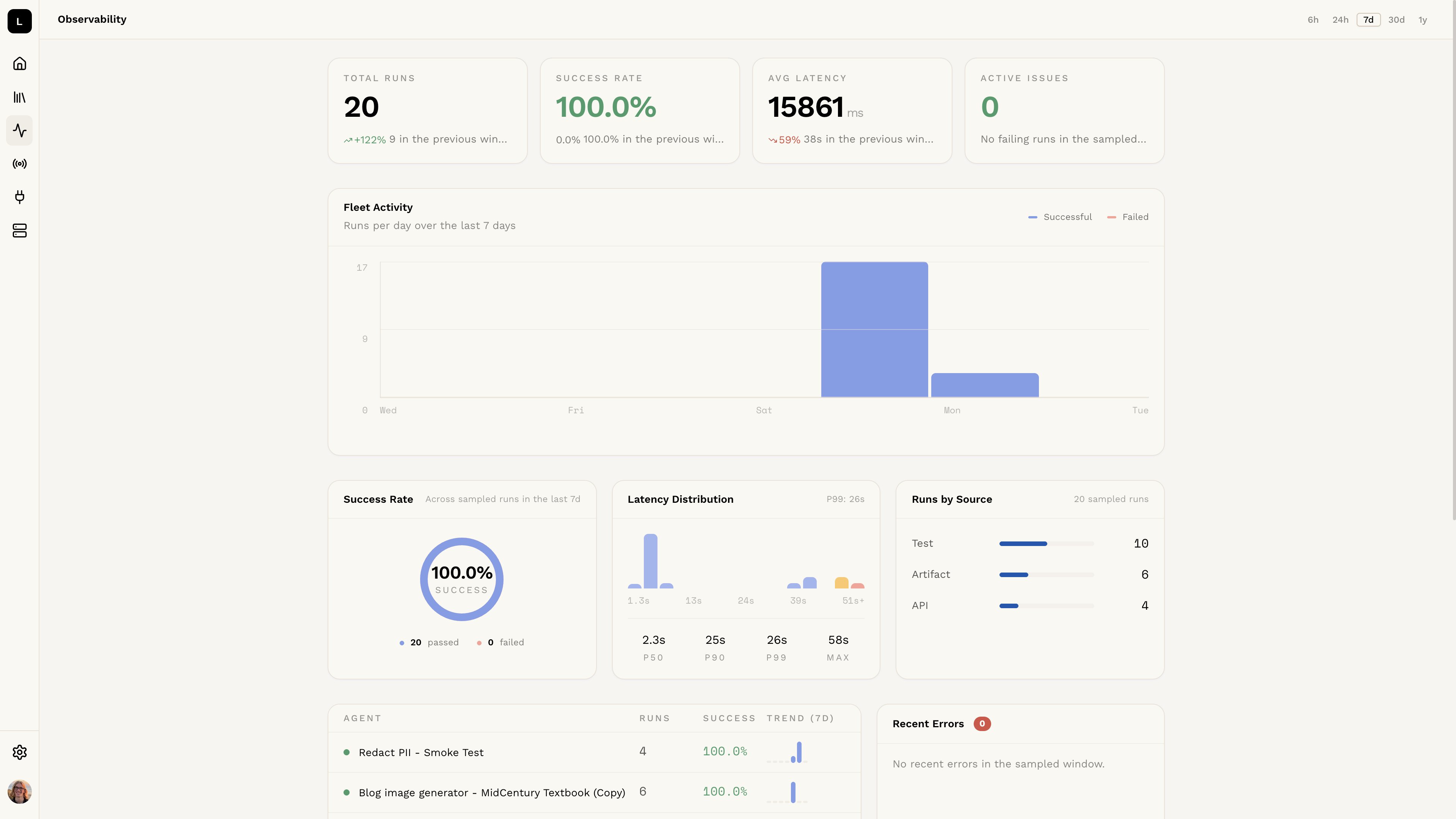Click the RUNS column header
Screen dimensions: 1456x819
pos(654,719)
